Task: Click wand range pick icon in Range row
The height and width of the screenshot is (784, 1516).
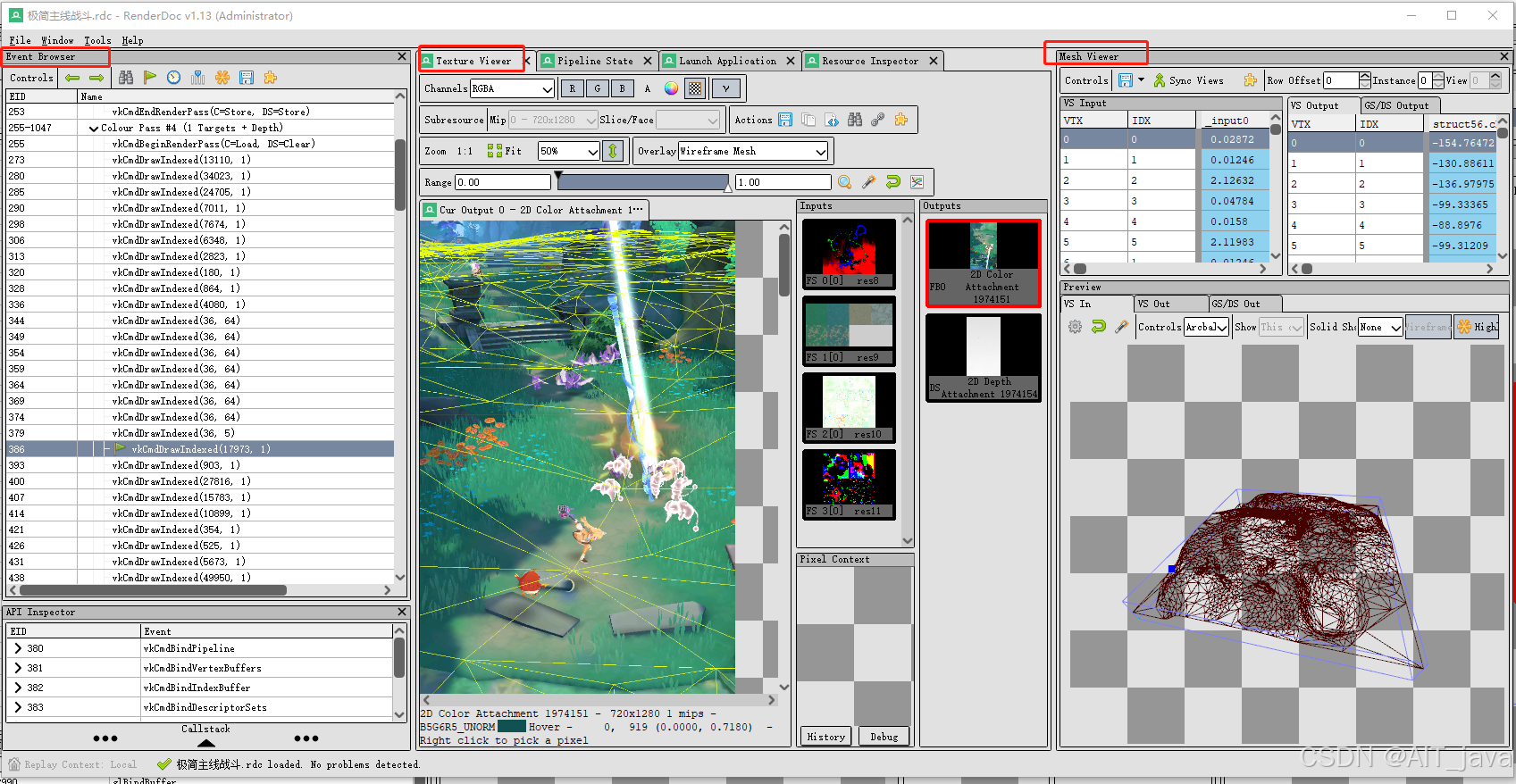Action: [x=869, y=182]
